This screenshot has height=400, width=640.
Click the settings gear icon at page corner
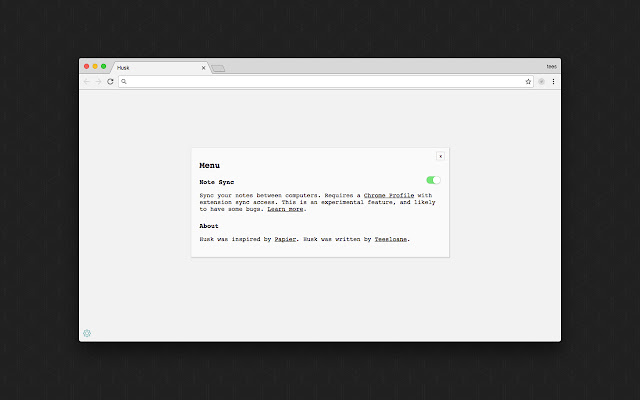coord(87,333)
